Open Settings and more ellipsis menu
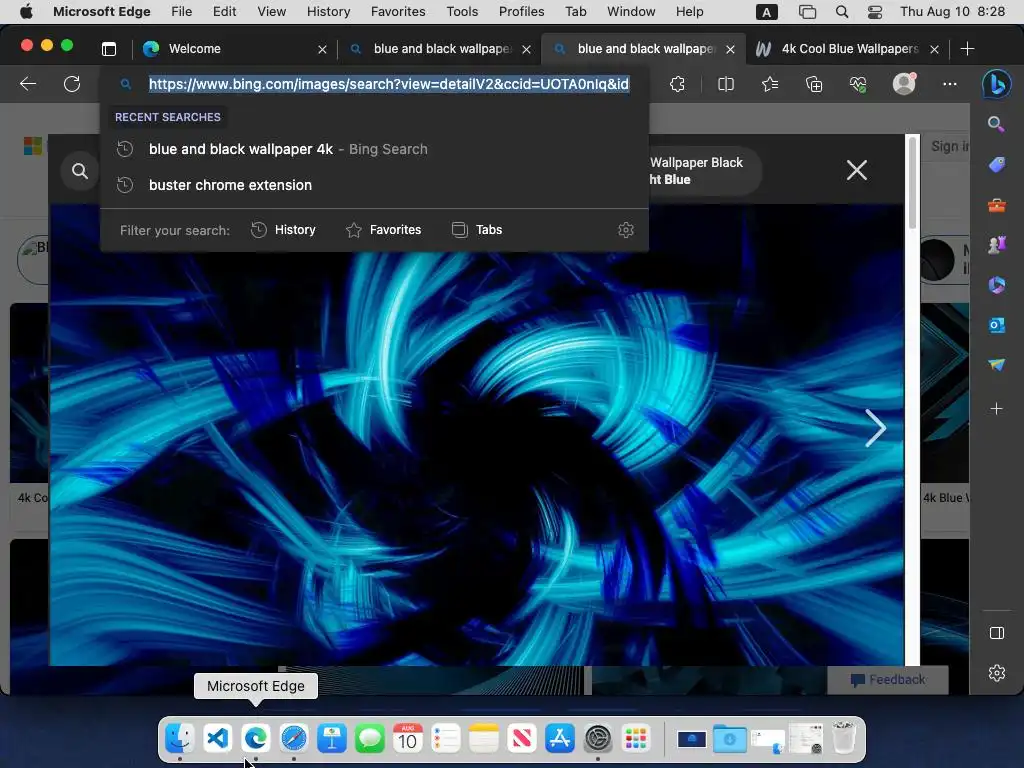This screenshot has width=1024, height=768. 950,84
